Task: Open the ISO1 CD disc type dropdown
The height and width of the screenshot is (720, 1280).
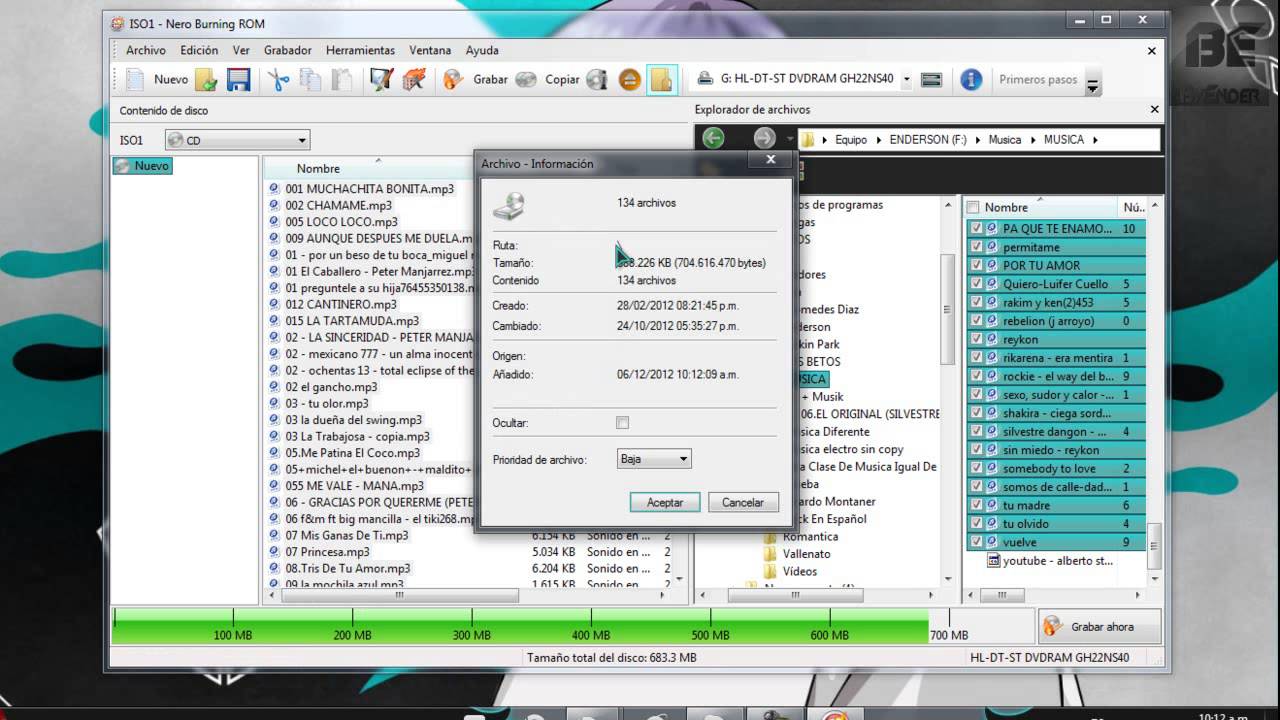Action: point(237,140)
